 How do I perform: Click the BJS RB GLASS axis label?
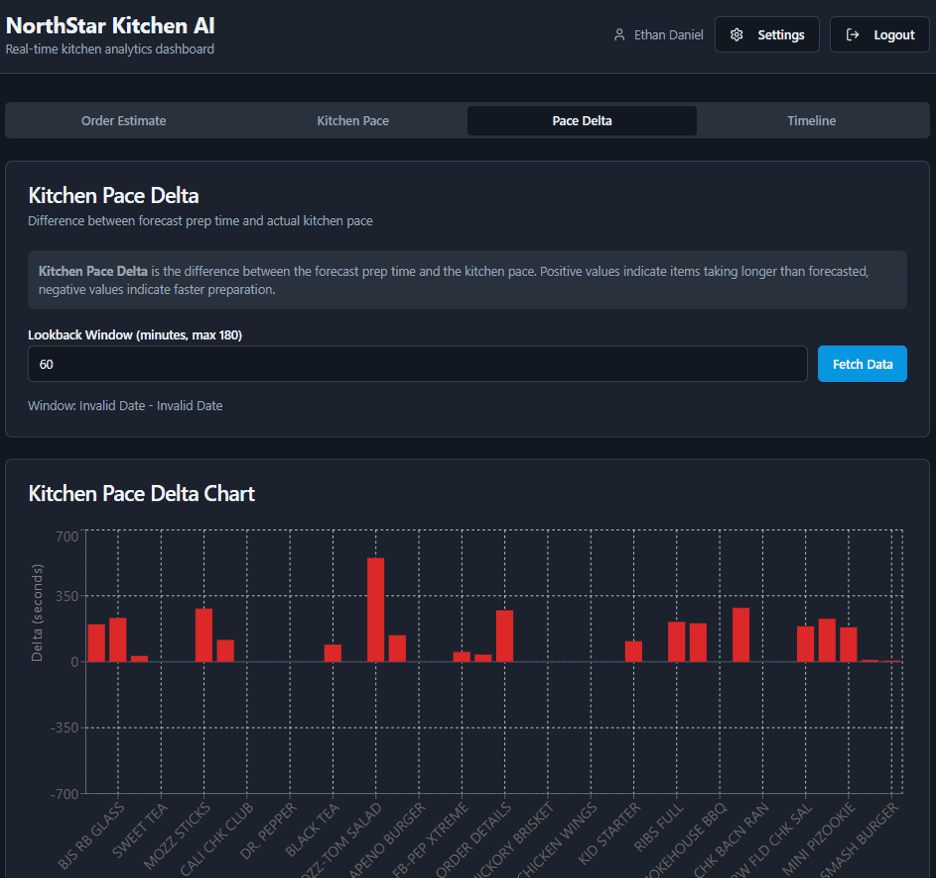point(93,836)
